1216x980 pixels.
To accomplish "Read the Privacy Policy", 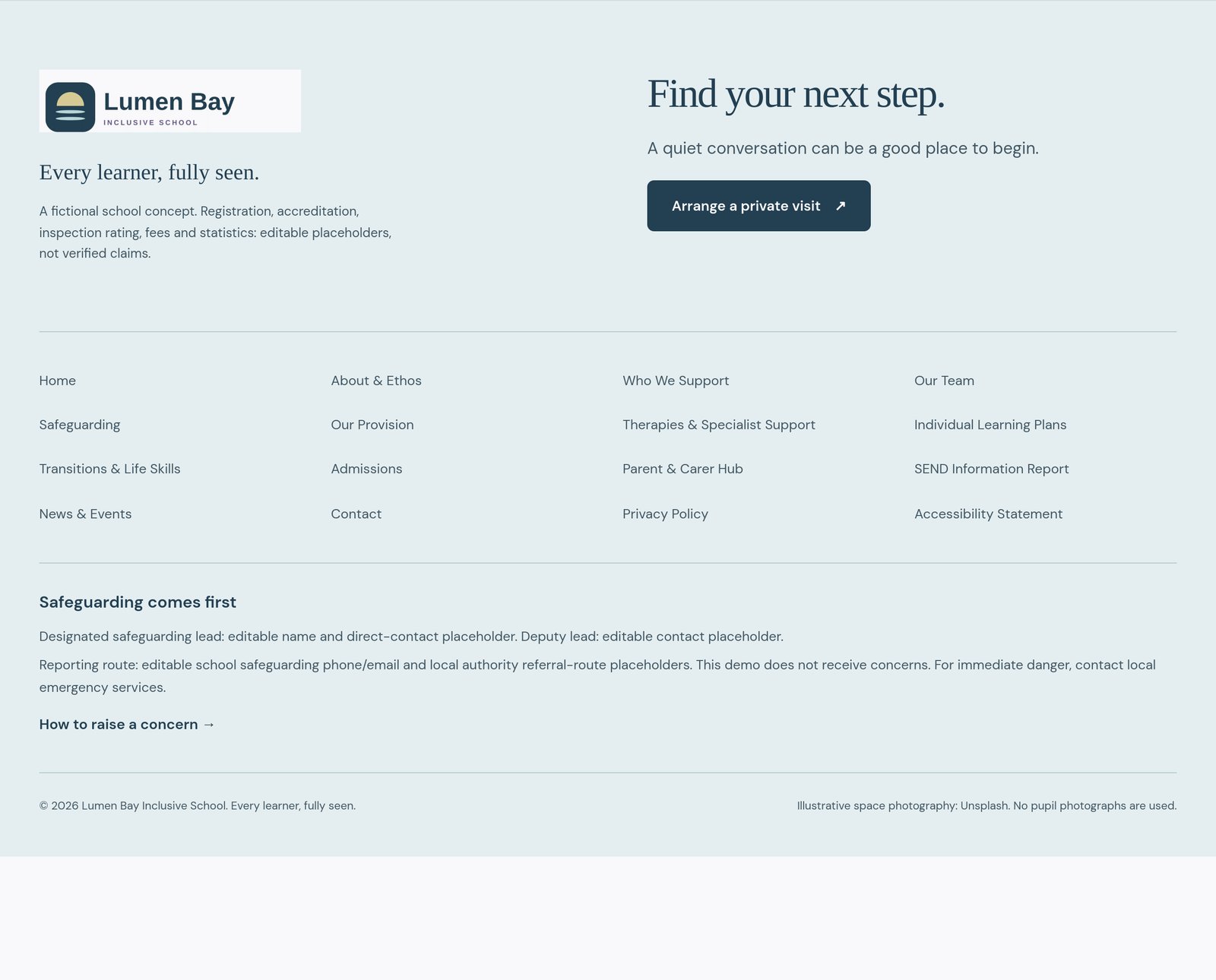I will click(665, 514).
